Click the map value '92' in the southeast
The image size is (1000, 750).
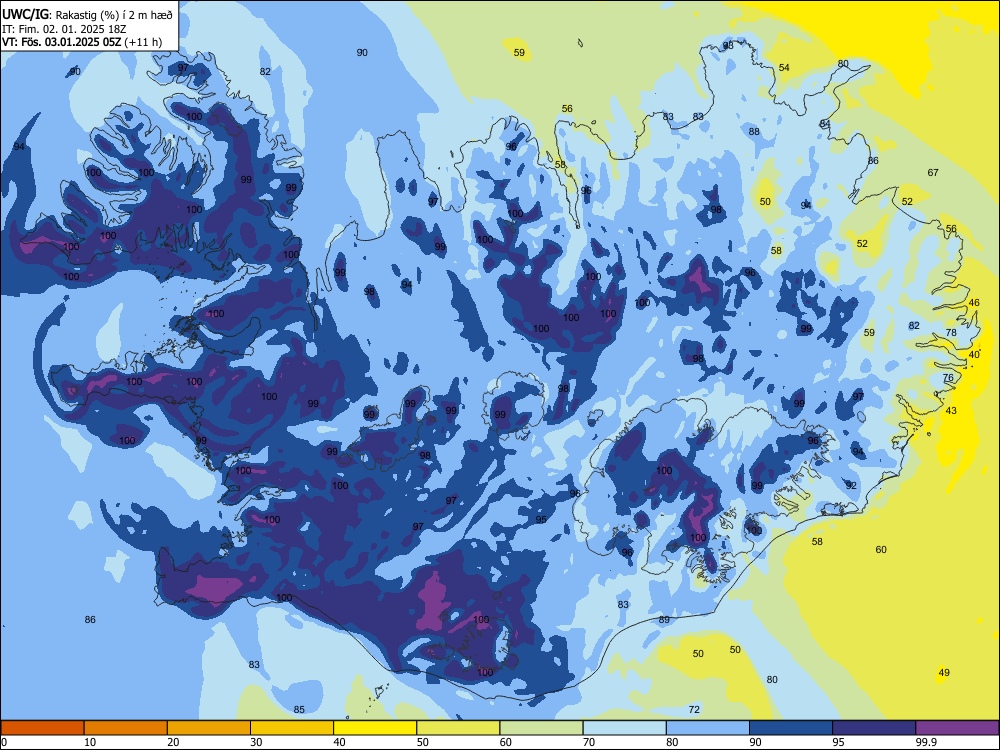pos(851,485)
